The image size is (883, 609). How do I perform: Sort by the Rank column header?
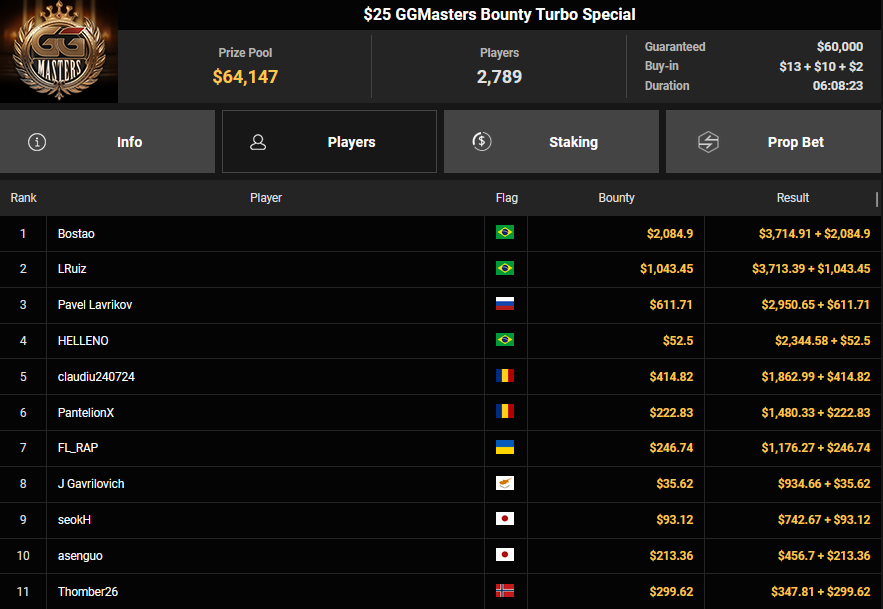coord(23,198)
